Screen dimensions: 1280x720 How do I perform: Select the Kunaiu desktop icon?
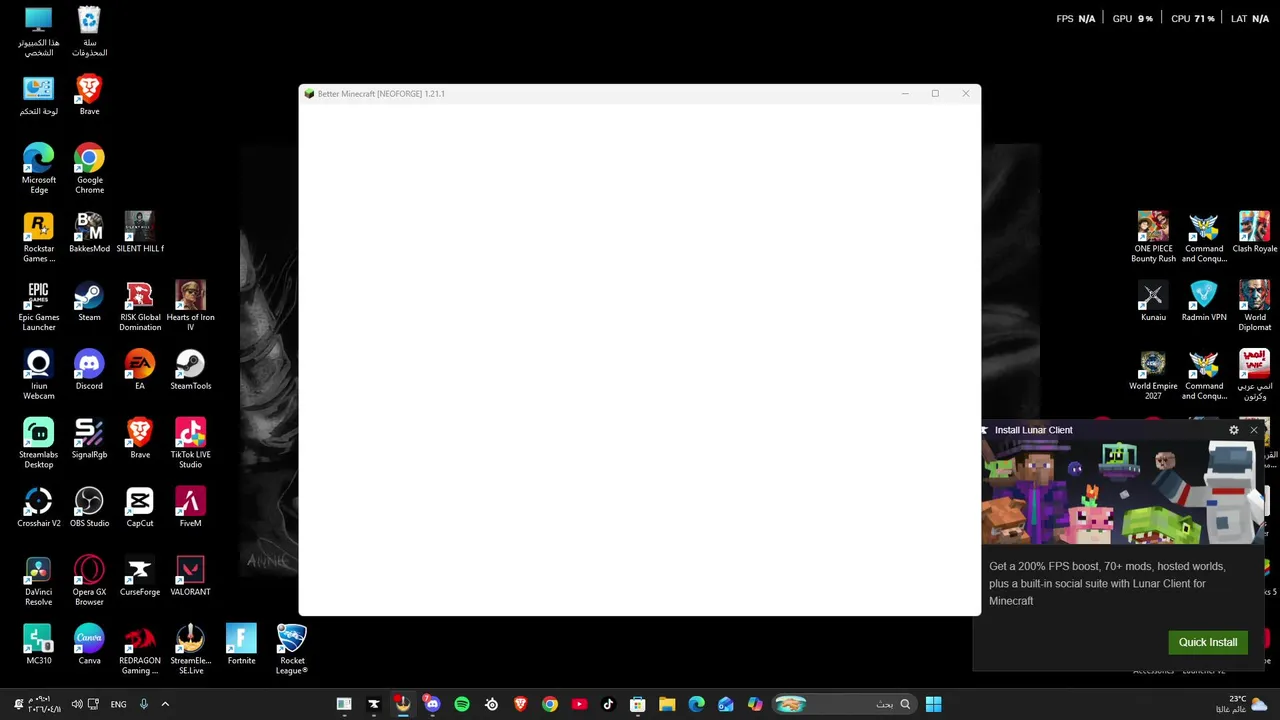(x=1153, y=301)
